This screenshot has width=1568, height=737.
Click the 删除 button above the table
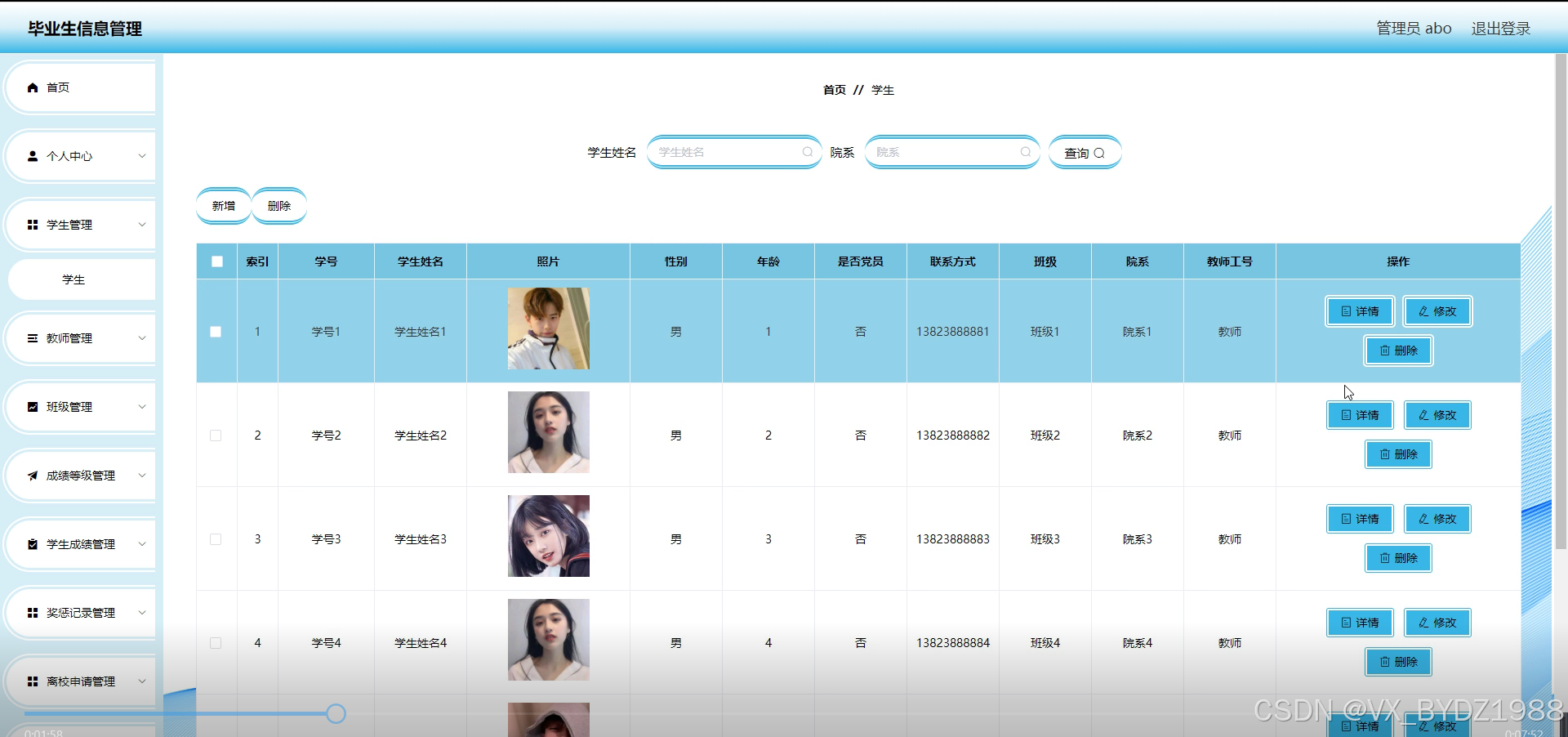(x=279, y=206)
